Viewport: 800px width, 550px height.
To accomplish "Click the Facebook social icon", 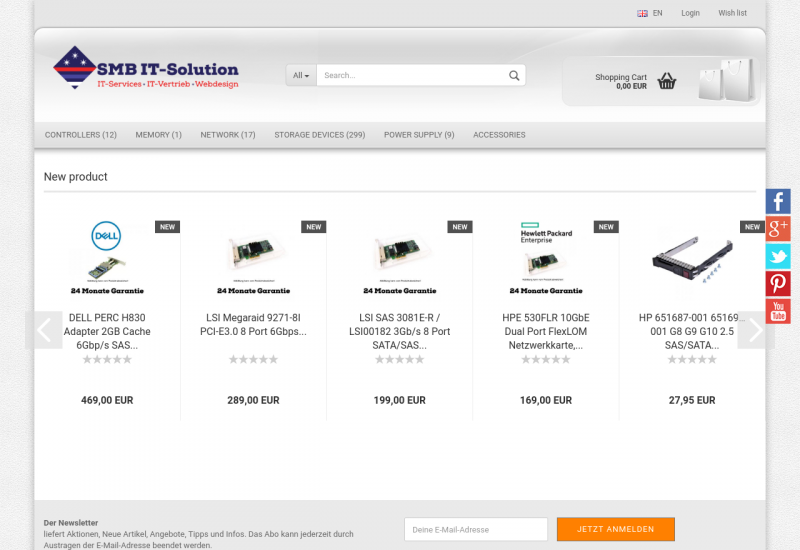I will tap(778, 201).
